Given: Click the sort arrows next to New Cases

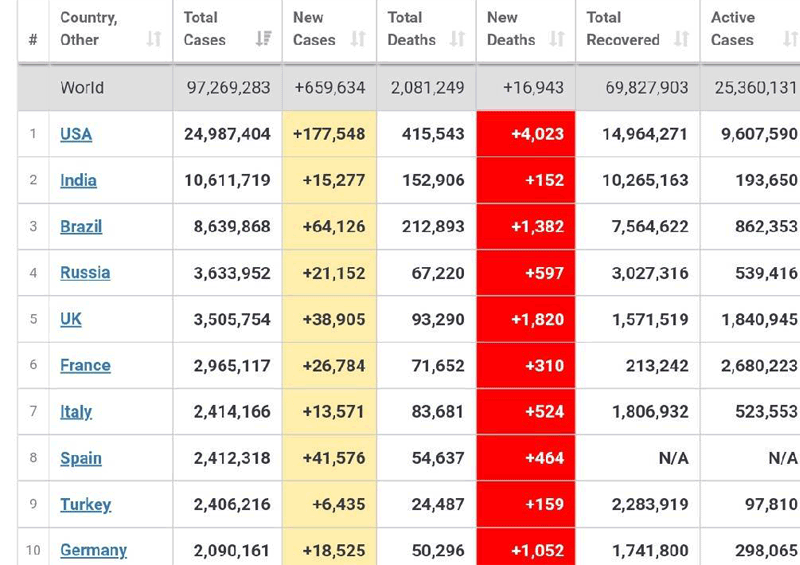Looking at the screenshot, I should [x=358, y=39].
